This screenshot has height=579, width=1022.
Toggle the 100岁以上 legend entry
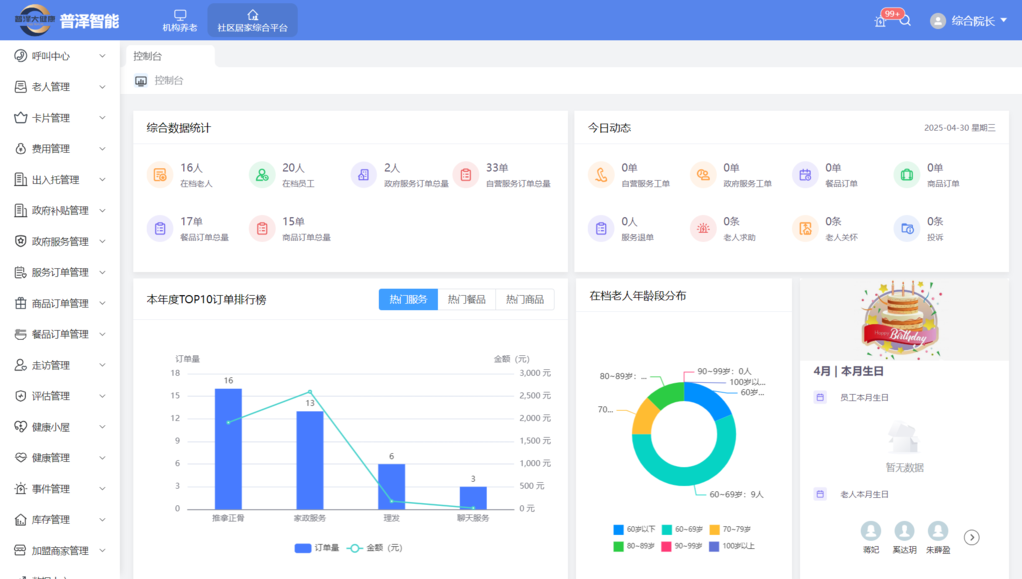(x=732, y=546)
